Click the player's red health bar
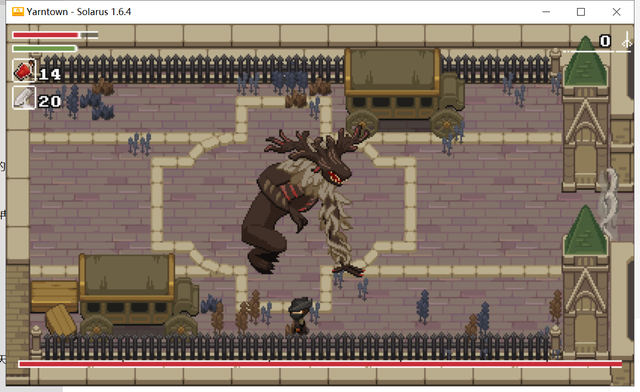The width and height of the screenshot is (640, 392). coord(55,35)
